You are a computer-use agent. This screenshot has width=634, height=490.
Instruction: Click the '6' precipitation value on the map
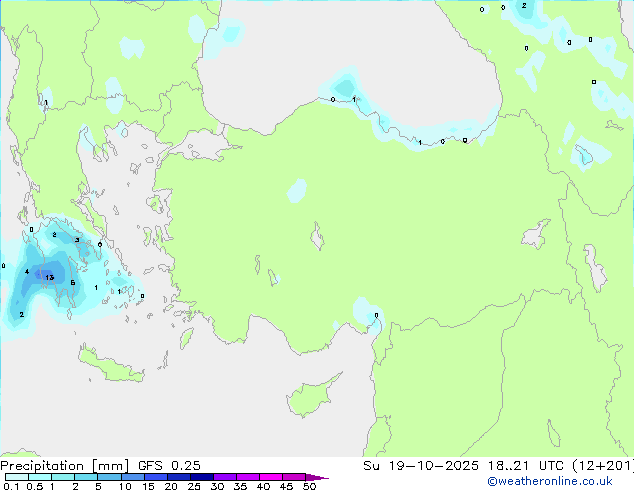(73, 283)
